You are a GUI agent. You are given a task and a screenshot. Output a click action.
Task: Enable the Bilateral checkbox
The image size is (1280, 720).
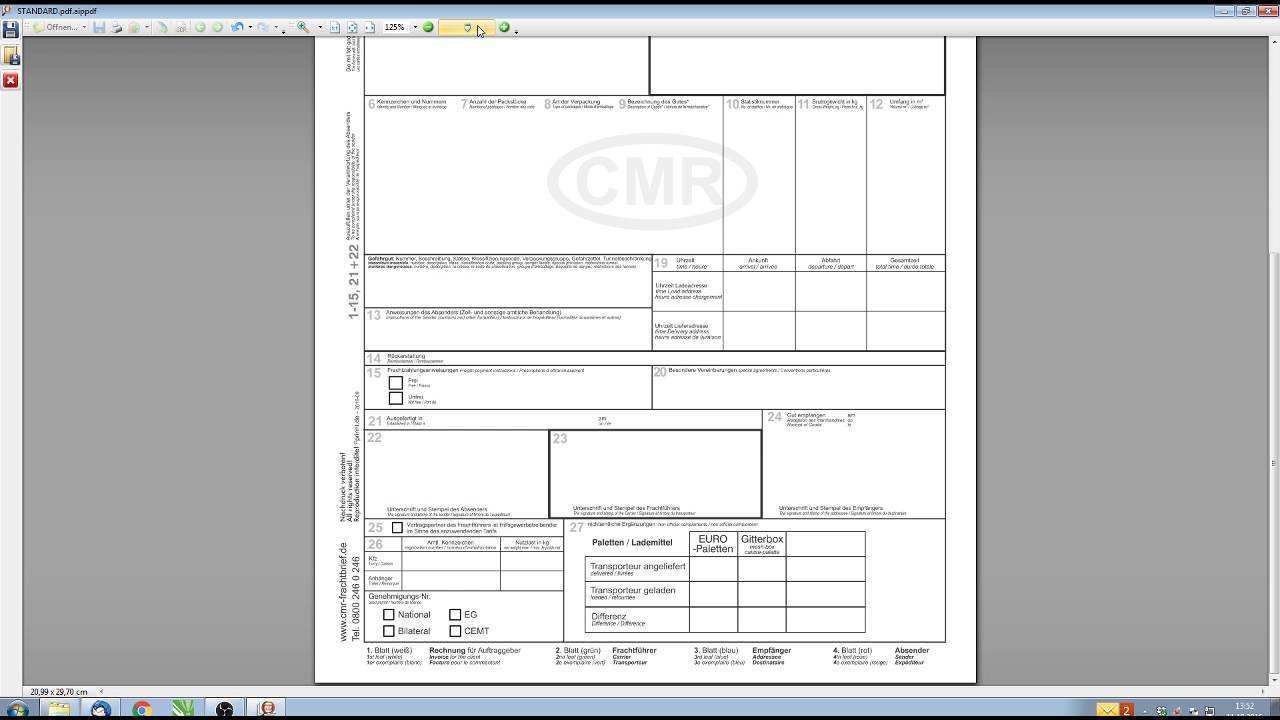pyautogui.click(x=389, y=631)
